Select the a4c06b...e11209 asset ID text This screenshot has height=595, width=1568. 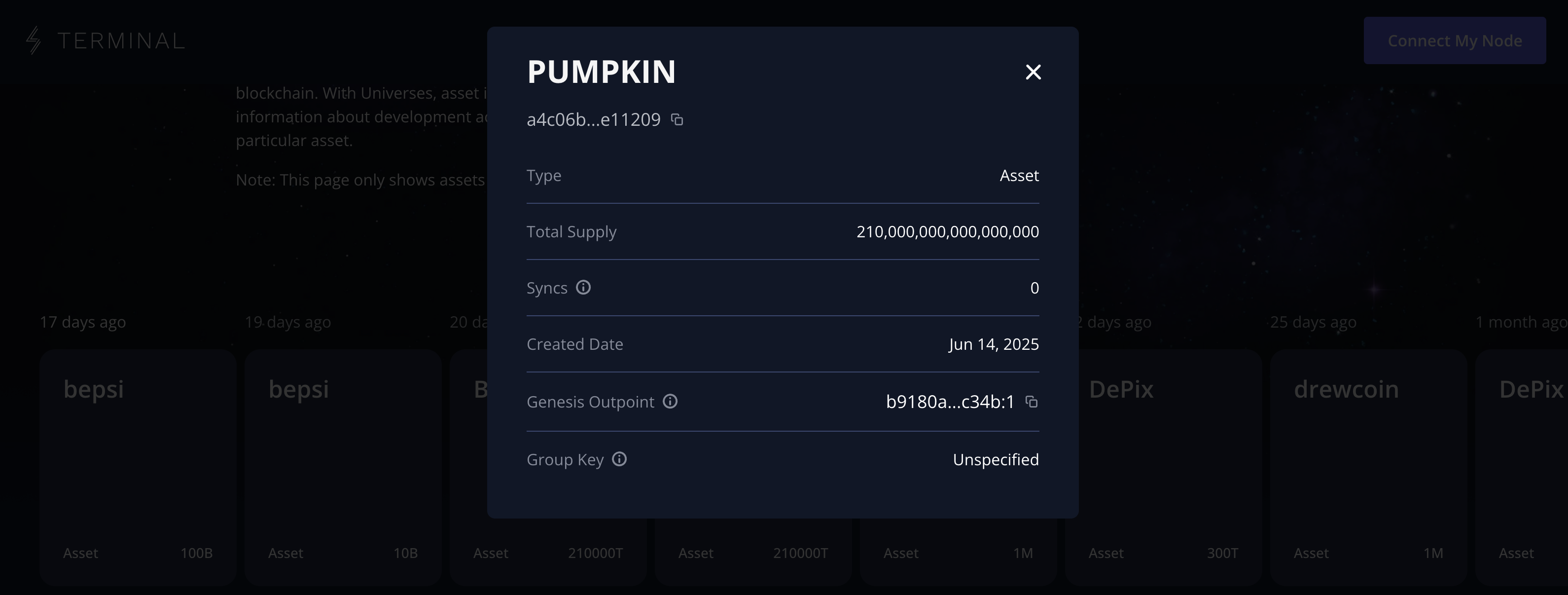[594, 119]
